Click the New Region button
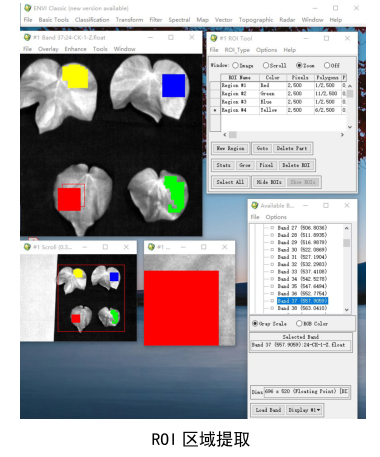Viewport: 380px width, 457px height. pos(231,148)
